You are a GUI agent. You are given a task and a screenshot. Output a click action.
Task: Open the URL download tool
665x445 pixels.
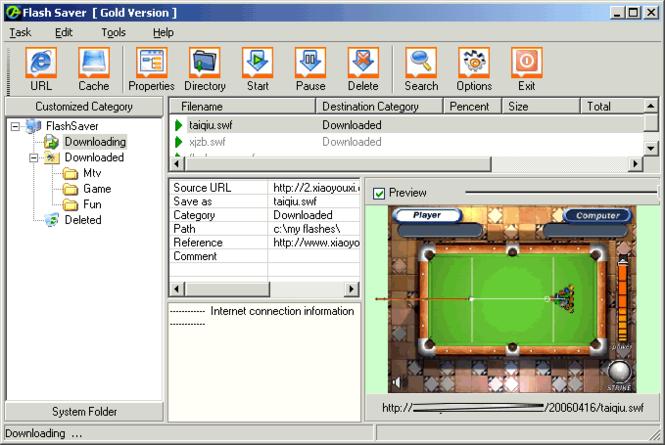[x=41, y=70]
